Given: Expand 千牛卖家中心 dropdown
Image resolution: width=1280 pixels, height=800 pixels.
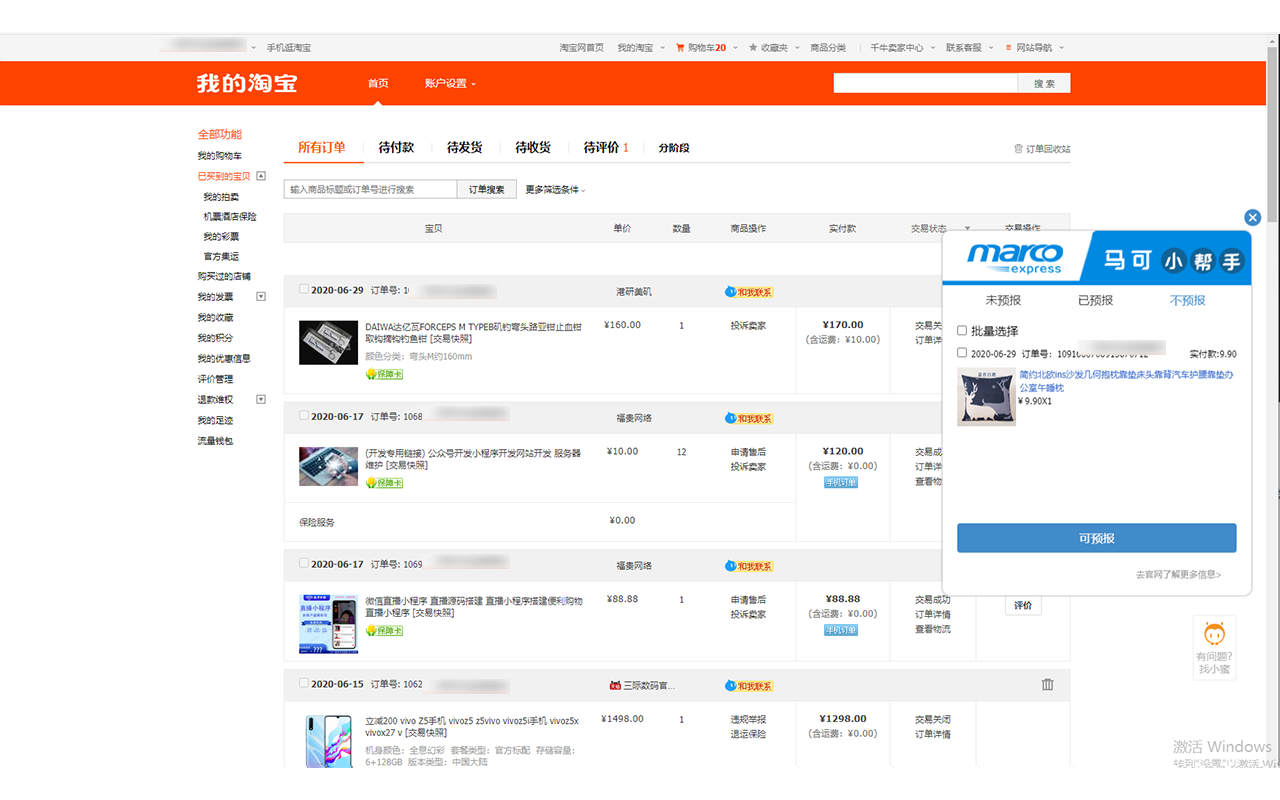Looking at the screenshot, I should (903, 48).
